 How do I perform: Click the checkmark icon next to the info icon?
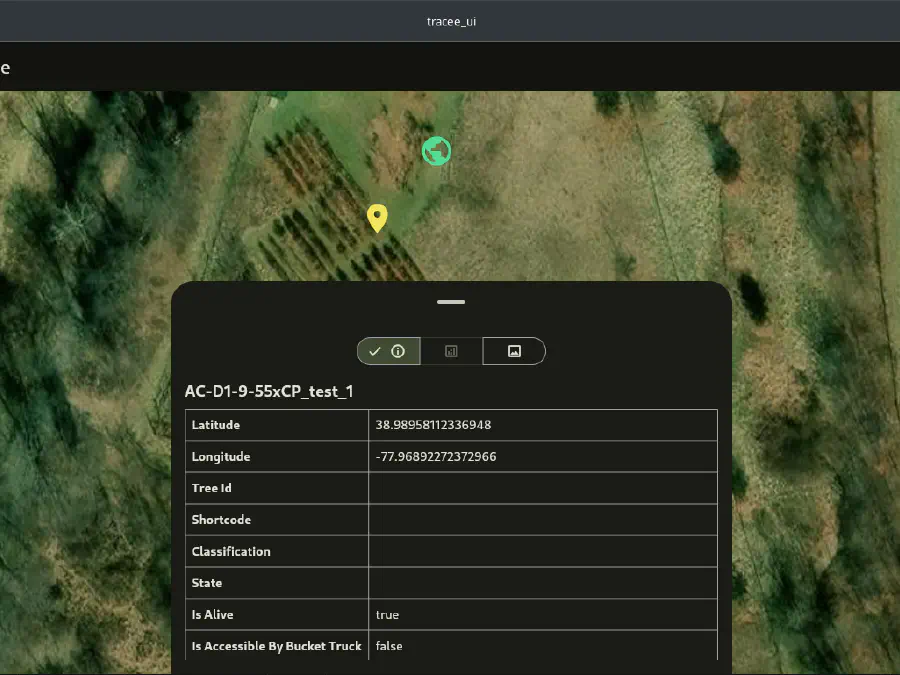pos(375,351)
